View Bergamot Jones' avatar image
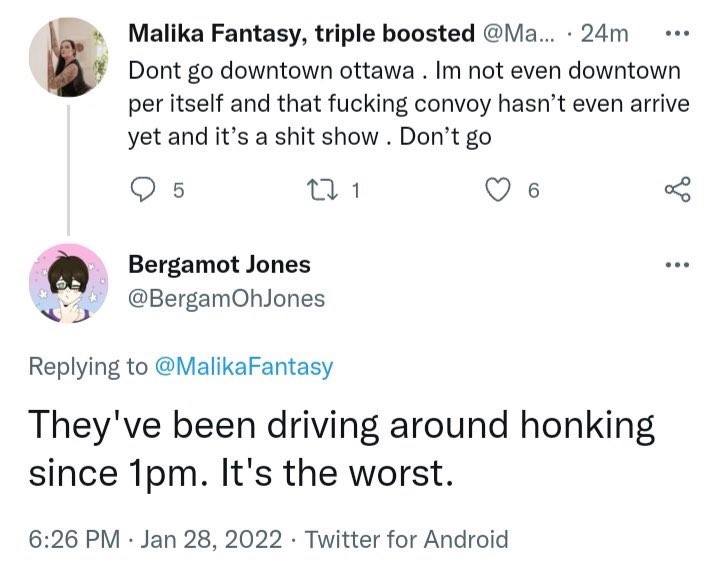Viewport: 717px width, 574px height. pyautogui.click(x=68, y=282)
